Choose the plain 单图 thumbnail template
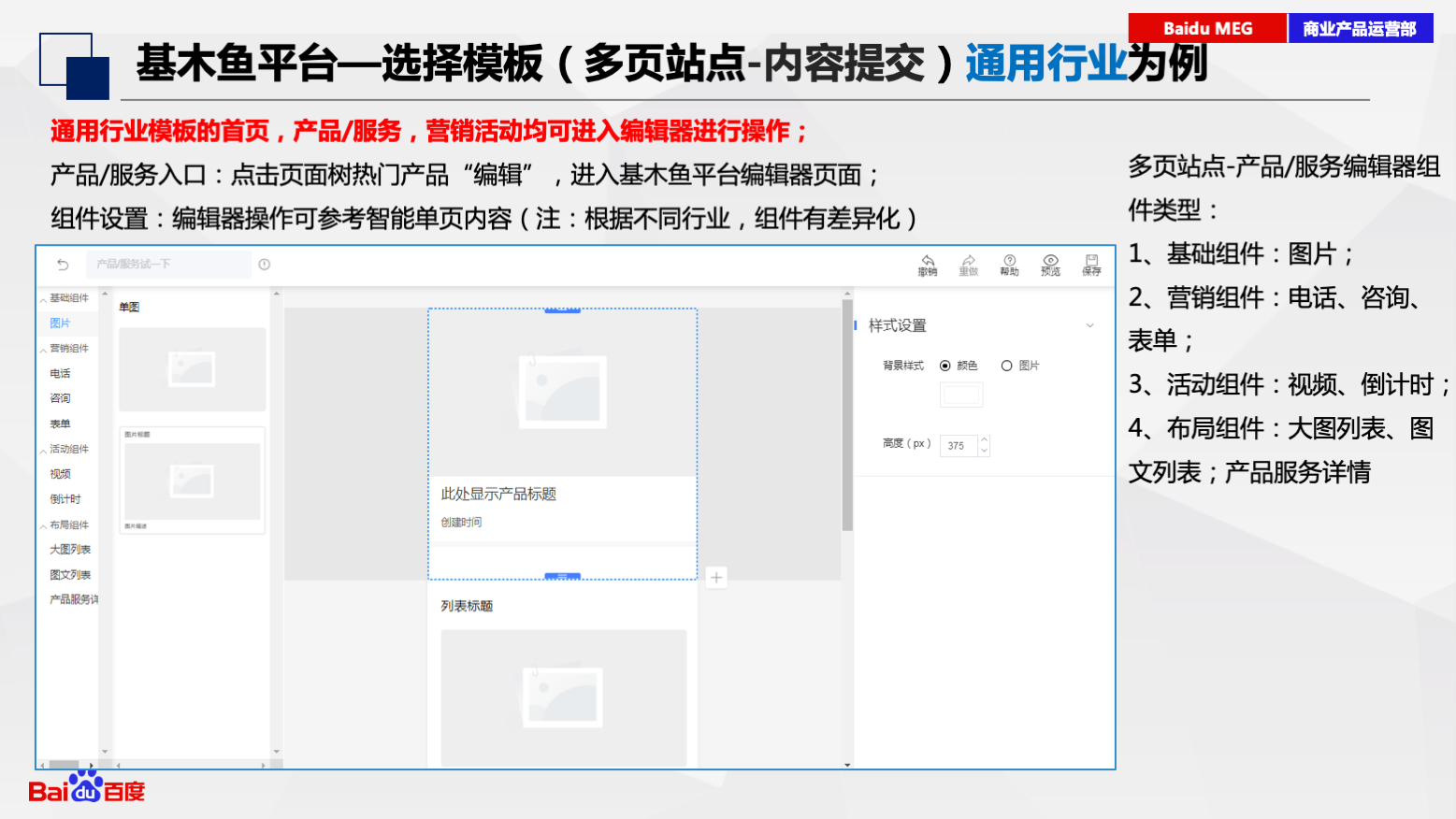The image size is (1456, 819). [x=192, y=369]
